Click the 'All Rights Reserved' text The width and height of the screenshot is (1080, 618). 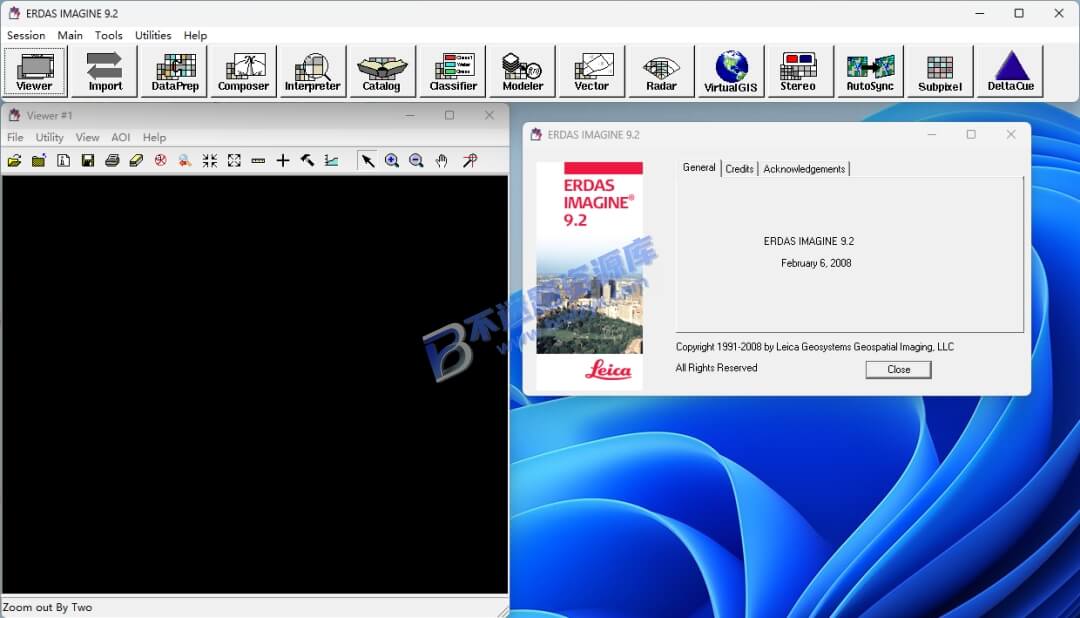tap(716, 368)
